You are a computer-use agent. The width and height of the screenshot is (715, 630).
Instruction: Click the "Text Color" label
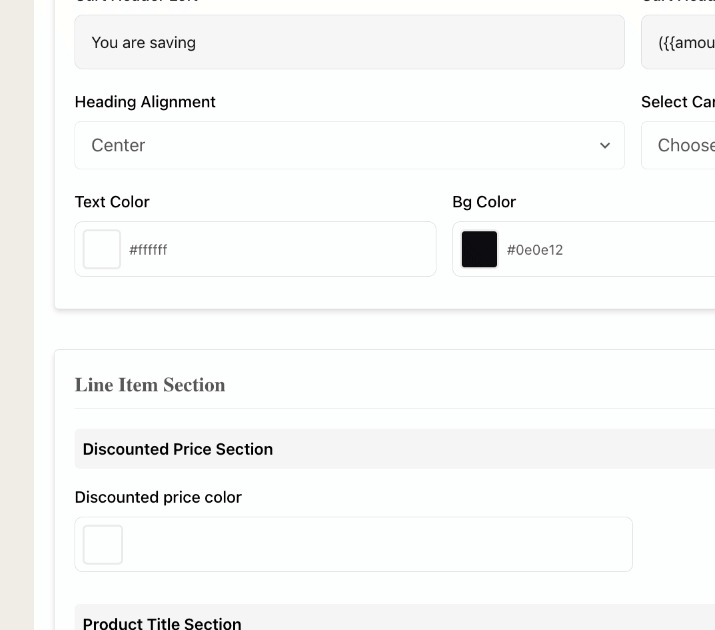coord(112,202)
